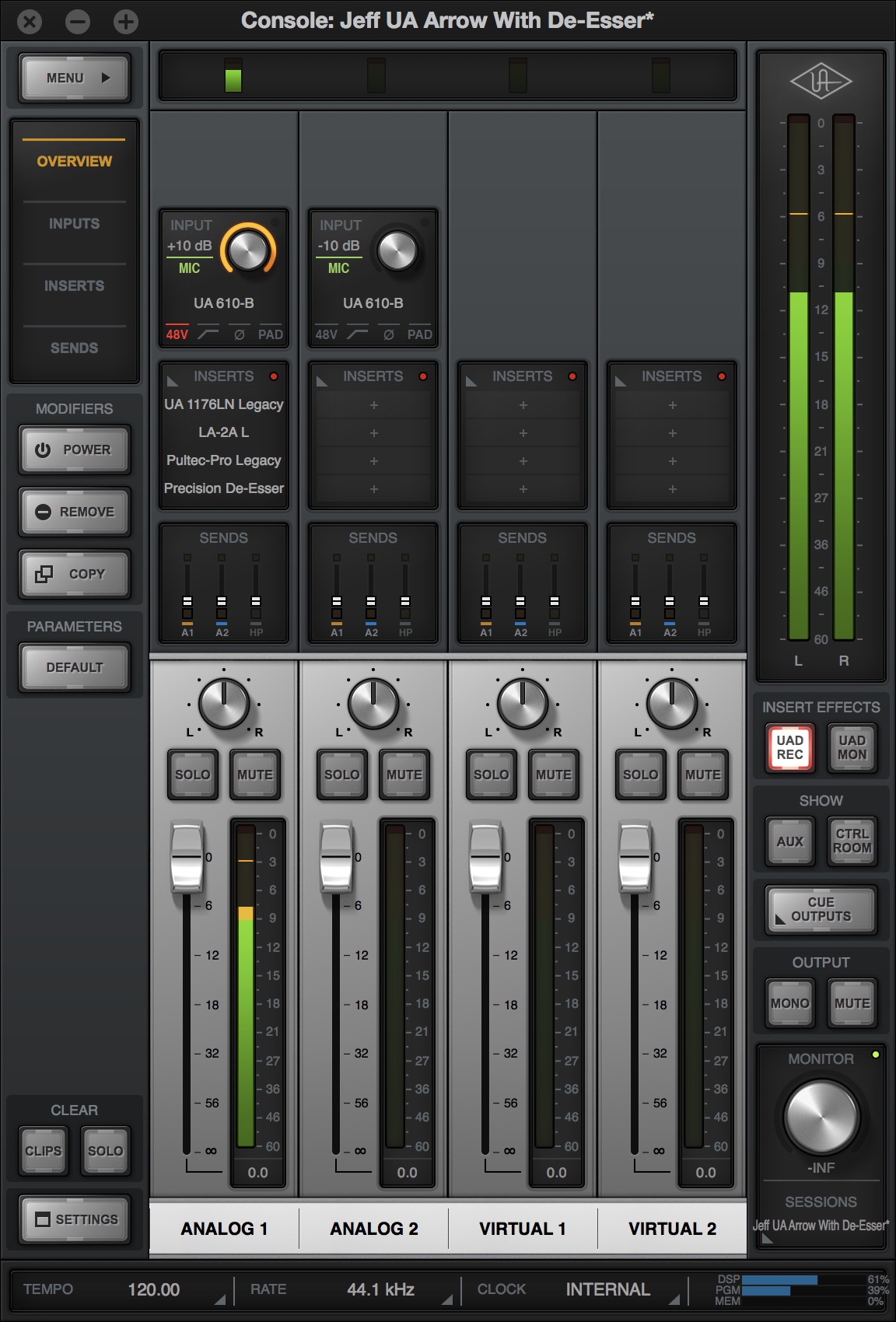
Task: Toggle 48V phantom power on Analog 1
Action: [x=177, y=334]
